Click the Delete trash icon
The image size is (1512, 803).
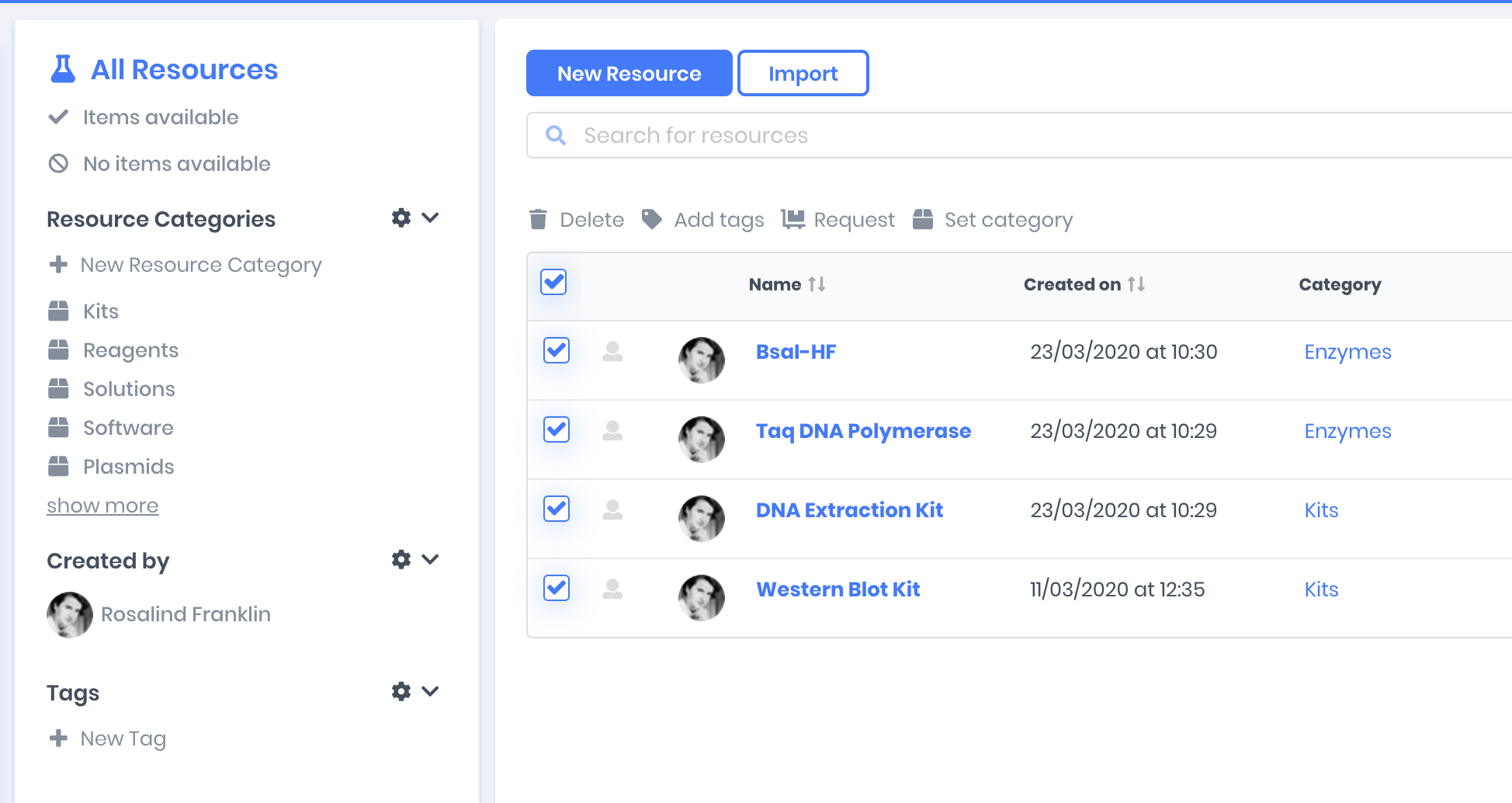538,220
